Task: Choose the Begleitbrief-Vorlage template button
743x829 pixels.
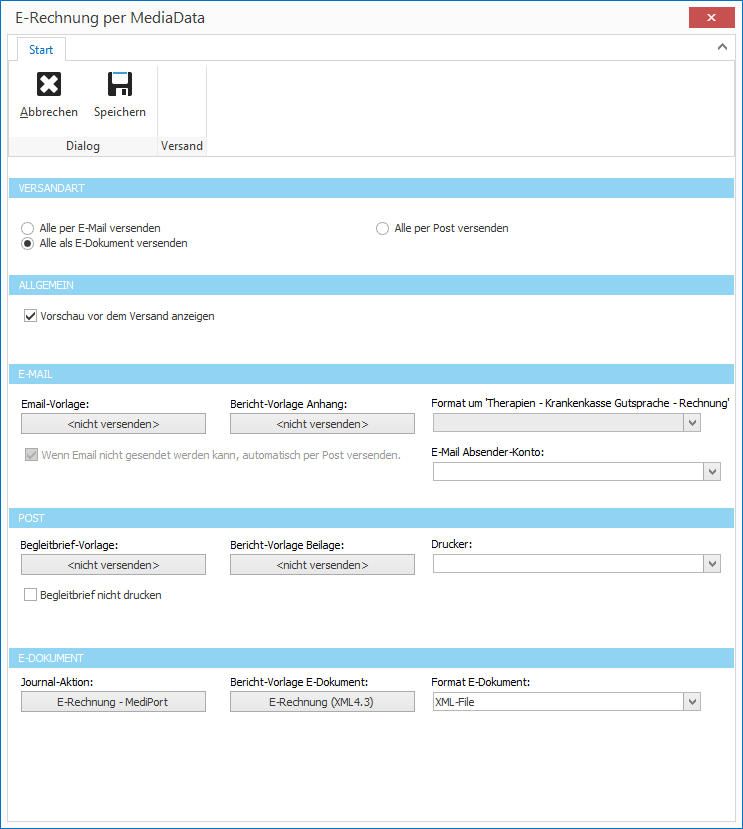Action: pyautogui.click(x=113, y=565)
